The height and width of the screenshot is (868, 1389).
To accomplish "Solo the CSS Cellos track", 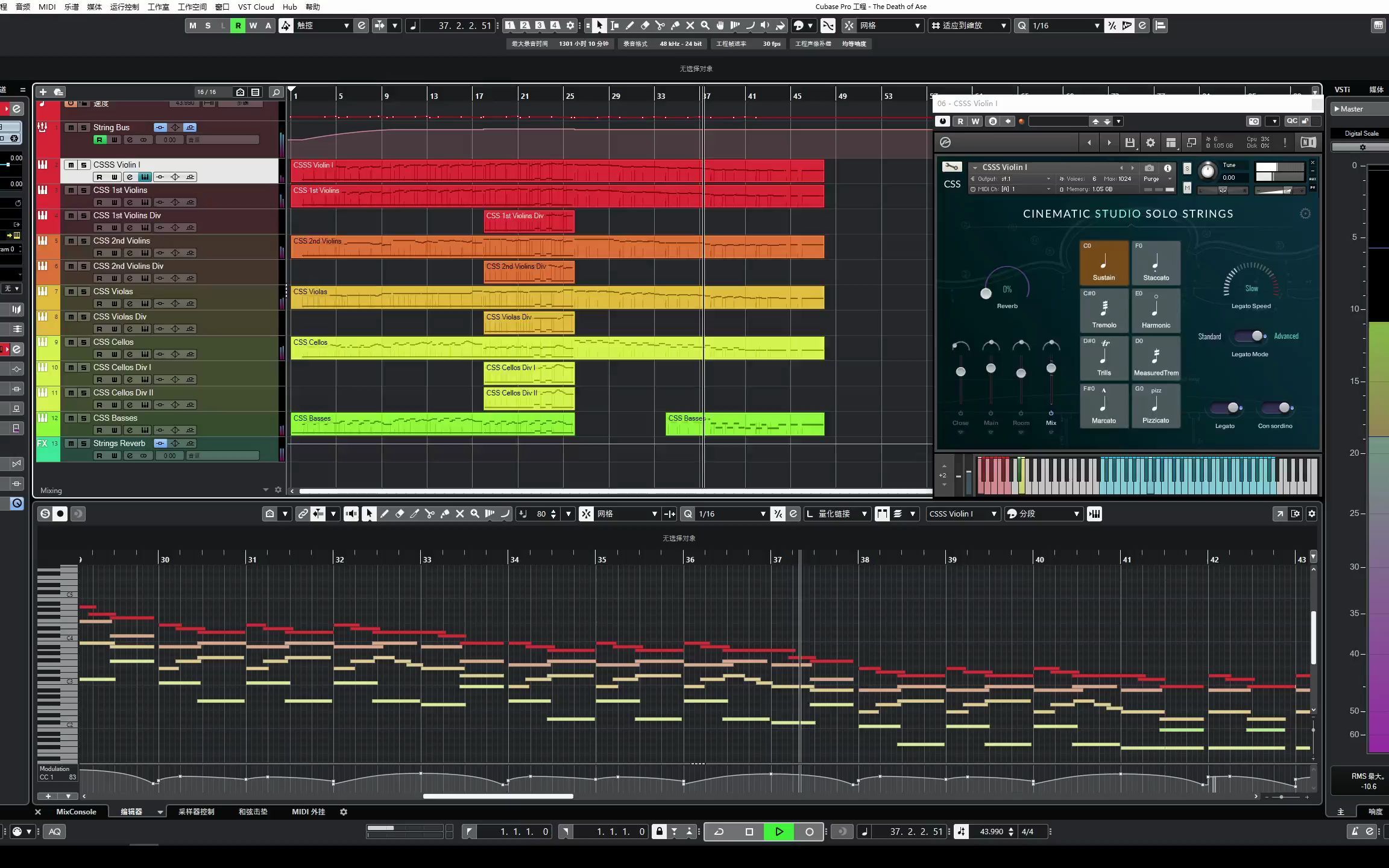I will [x=84, y=342].
